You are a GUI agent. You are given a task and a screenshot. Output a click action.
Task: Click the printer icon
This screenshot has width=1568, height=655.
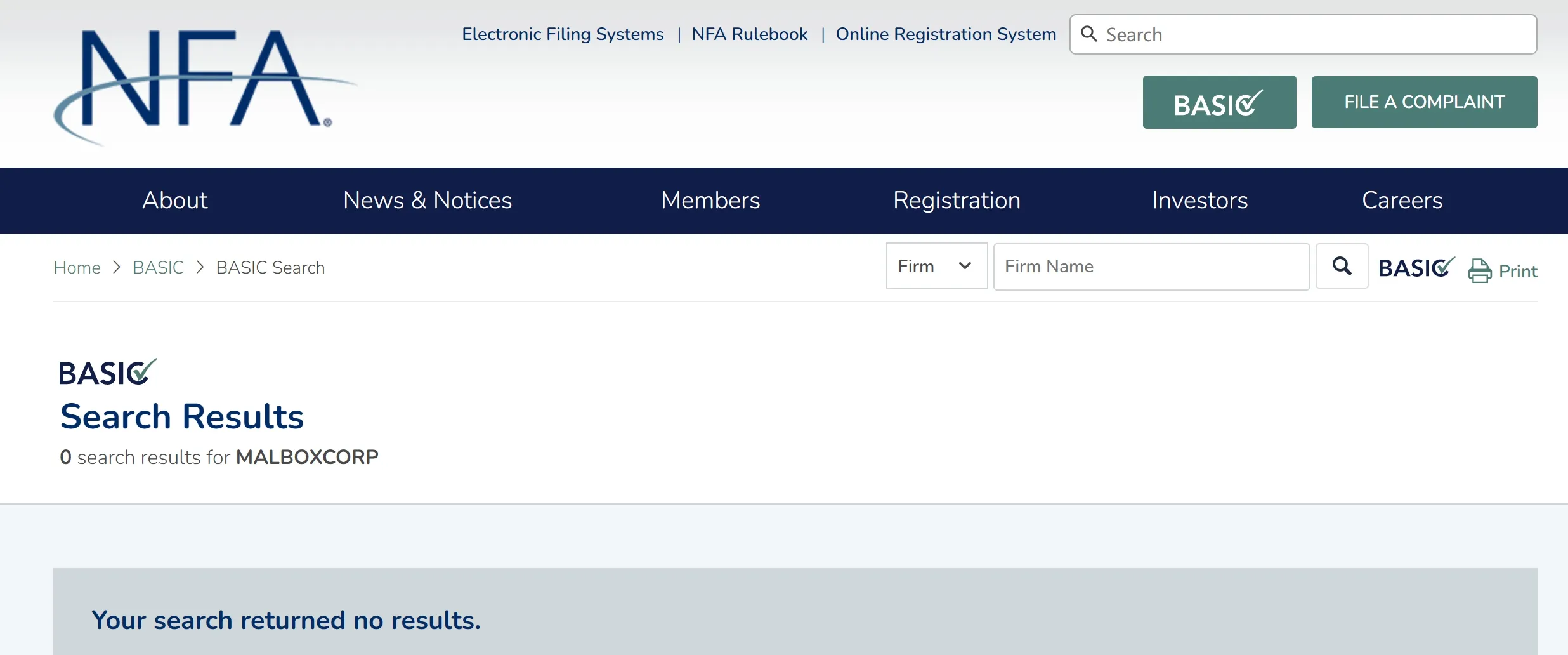1480,271
